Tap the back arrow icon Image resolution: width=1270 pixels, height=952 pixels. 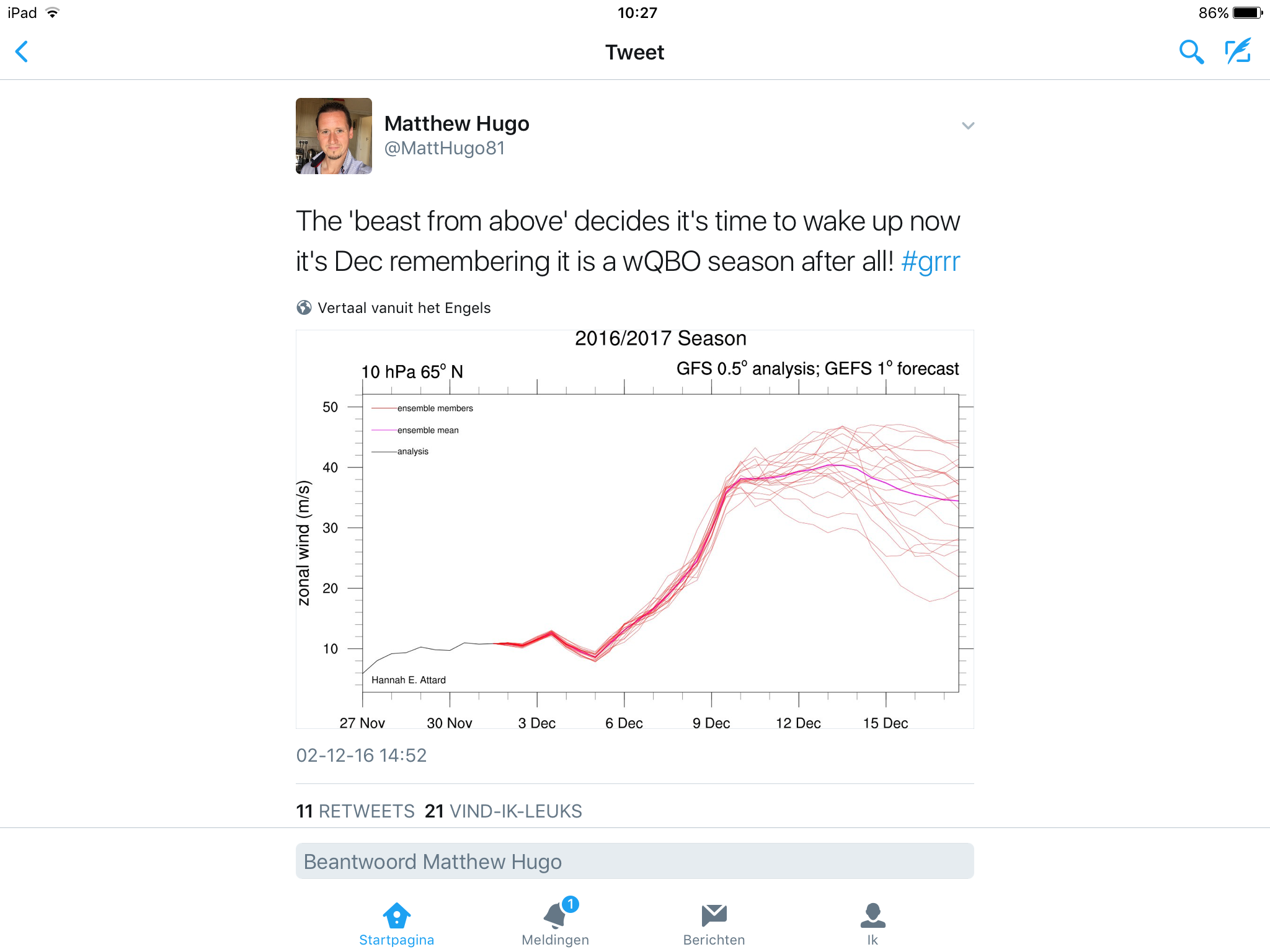pyautogui.click(x=22, y=51)
